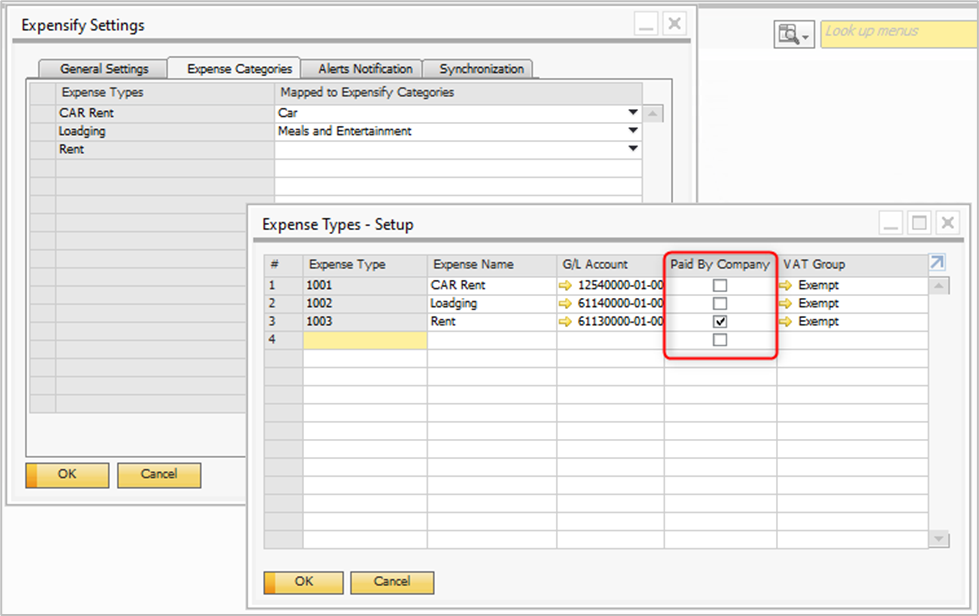Image resolution: width=979 pixels, height=616 pixels.
Task: Open the Synchronization tab
Action: [481, 69]
